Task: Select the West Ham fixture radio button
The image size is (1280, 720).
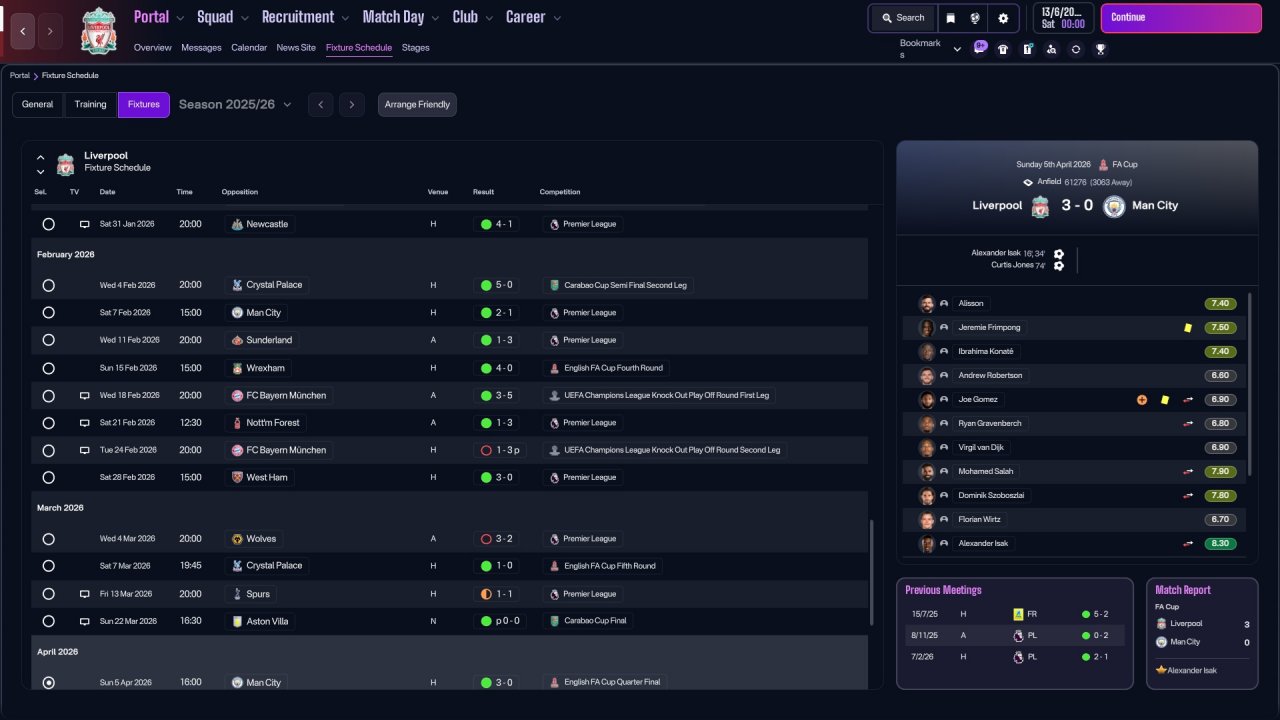Action: click(x=48, y=478)
